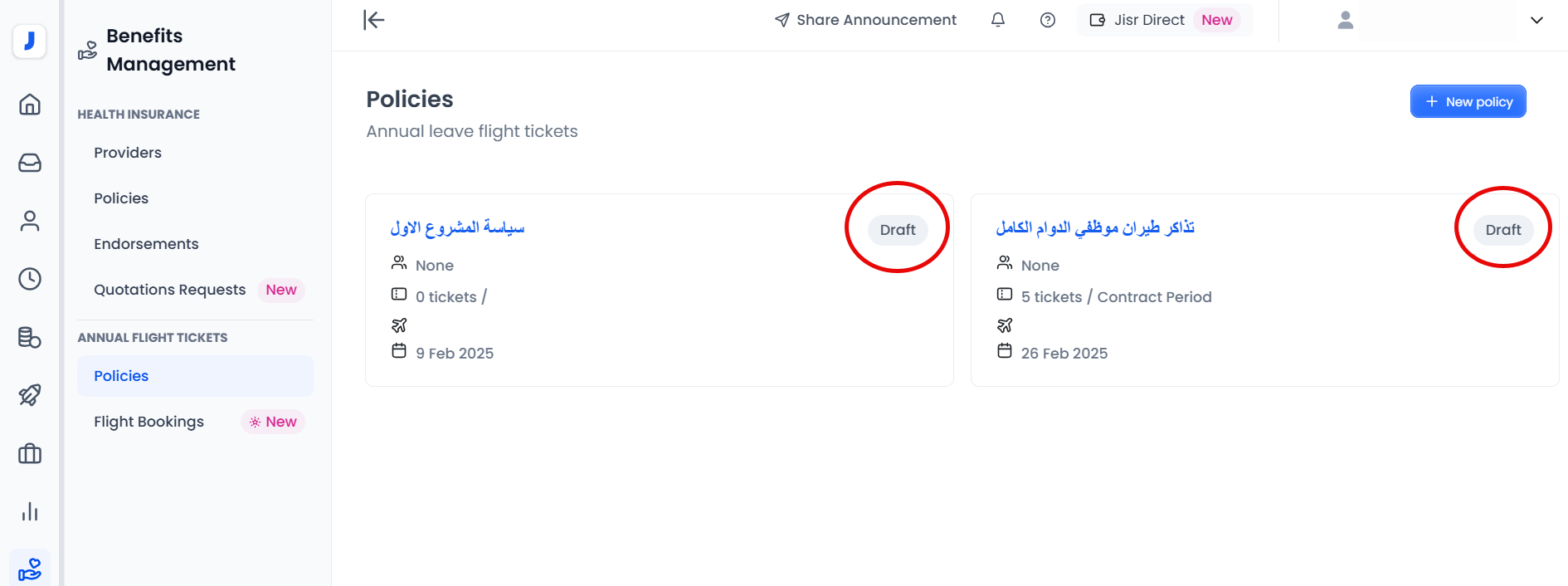Click the profile avatar in top bar

[1345, 19]
